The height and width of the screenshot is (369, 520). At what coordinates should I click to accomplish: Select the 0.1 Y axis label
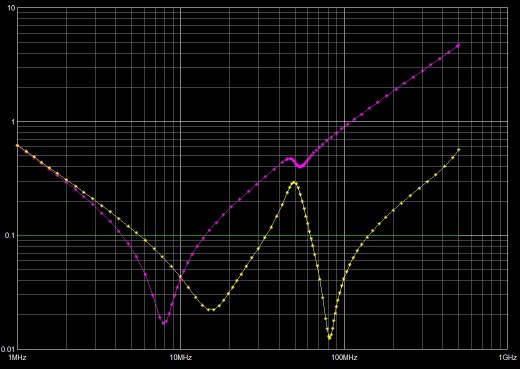click(10, 236)
